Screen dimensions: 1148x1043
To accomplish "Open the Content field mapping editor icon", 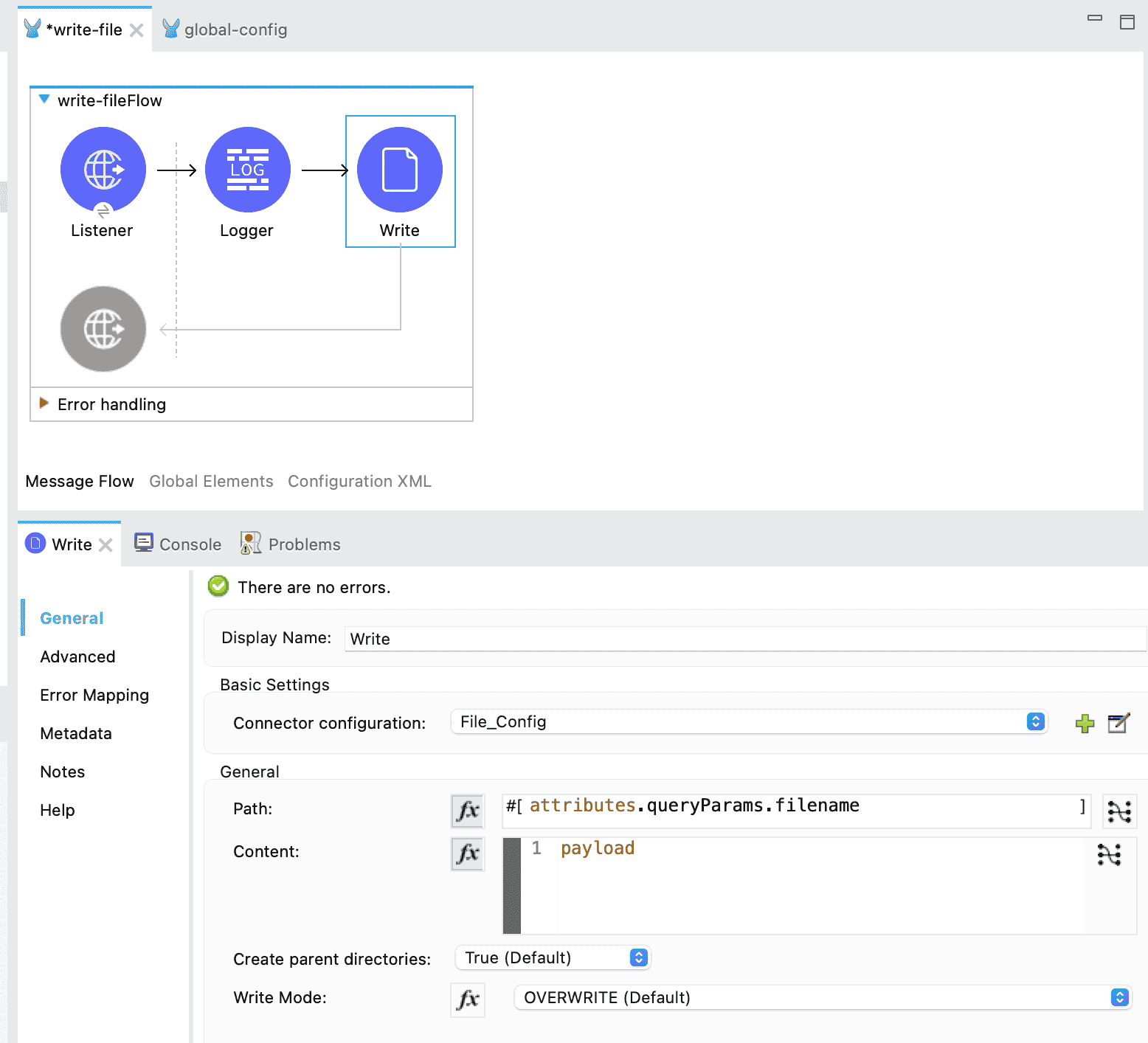I will [1109, 854].
